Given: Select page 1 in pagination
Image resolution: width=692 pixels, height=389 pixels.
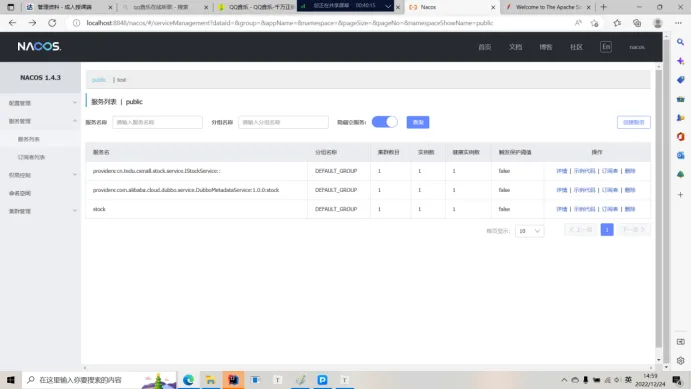Looking at the screenshot, I should 607,230.
